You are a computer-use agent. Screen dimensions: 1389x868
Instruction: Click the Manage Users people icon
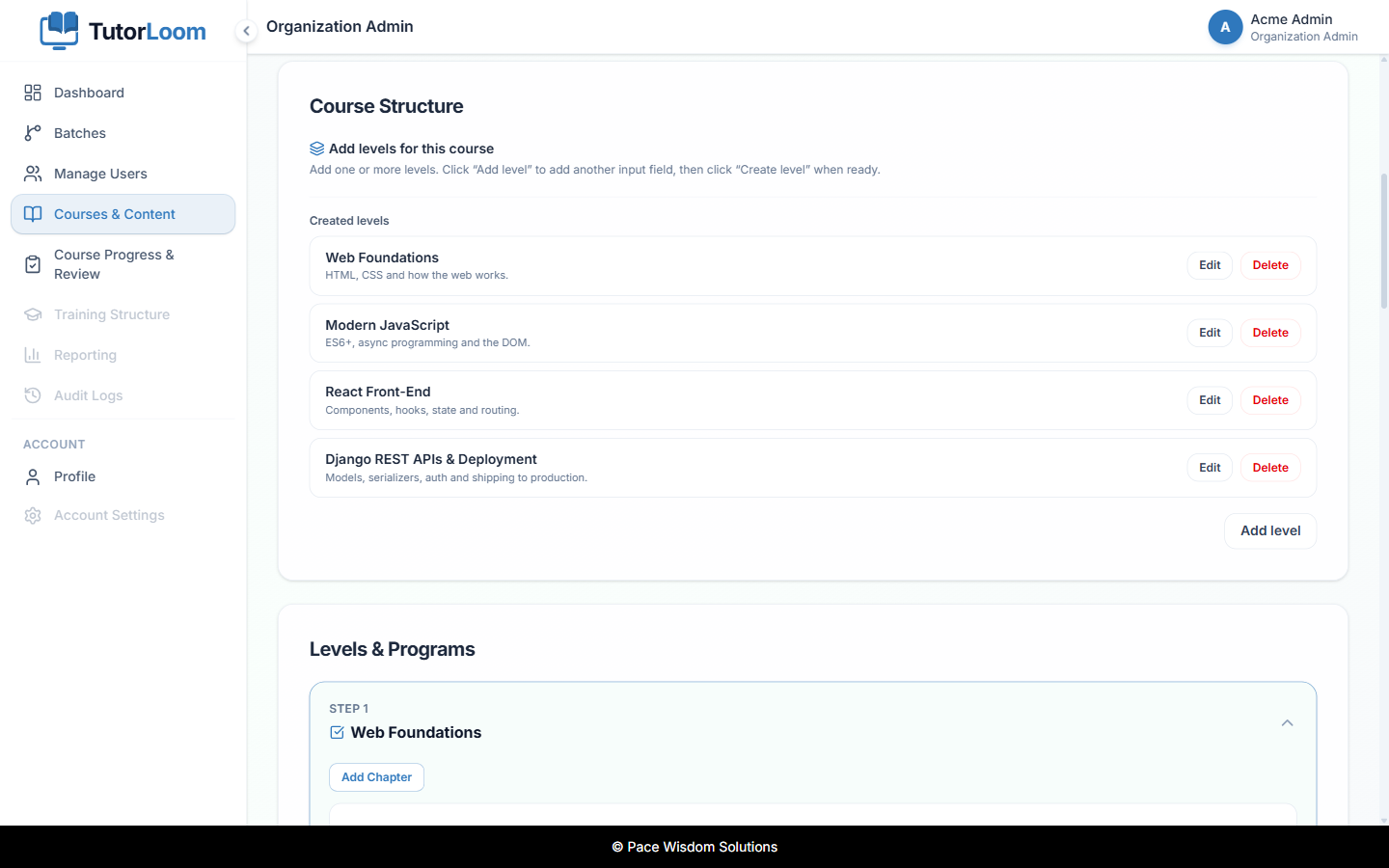tap(33, 174)
